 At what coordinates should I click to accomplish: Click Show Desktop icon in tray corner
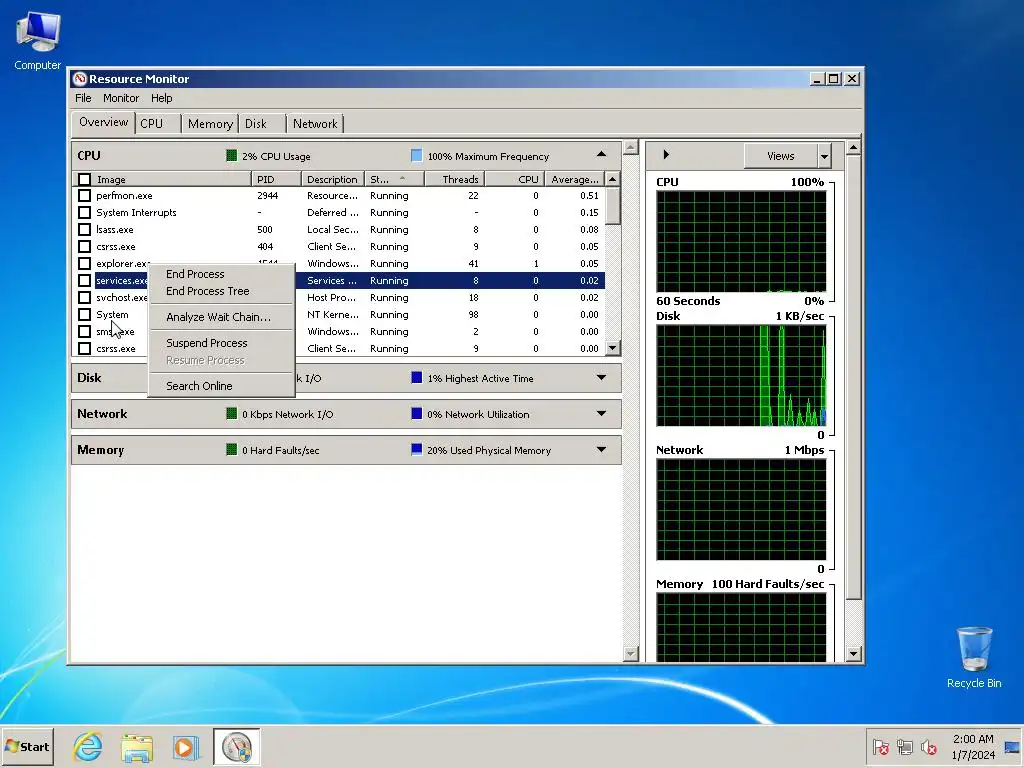pos(1012,746)
